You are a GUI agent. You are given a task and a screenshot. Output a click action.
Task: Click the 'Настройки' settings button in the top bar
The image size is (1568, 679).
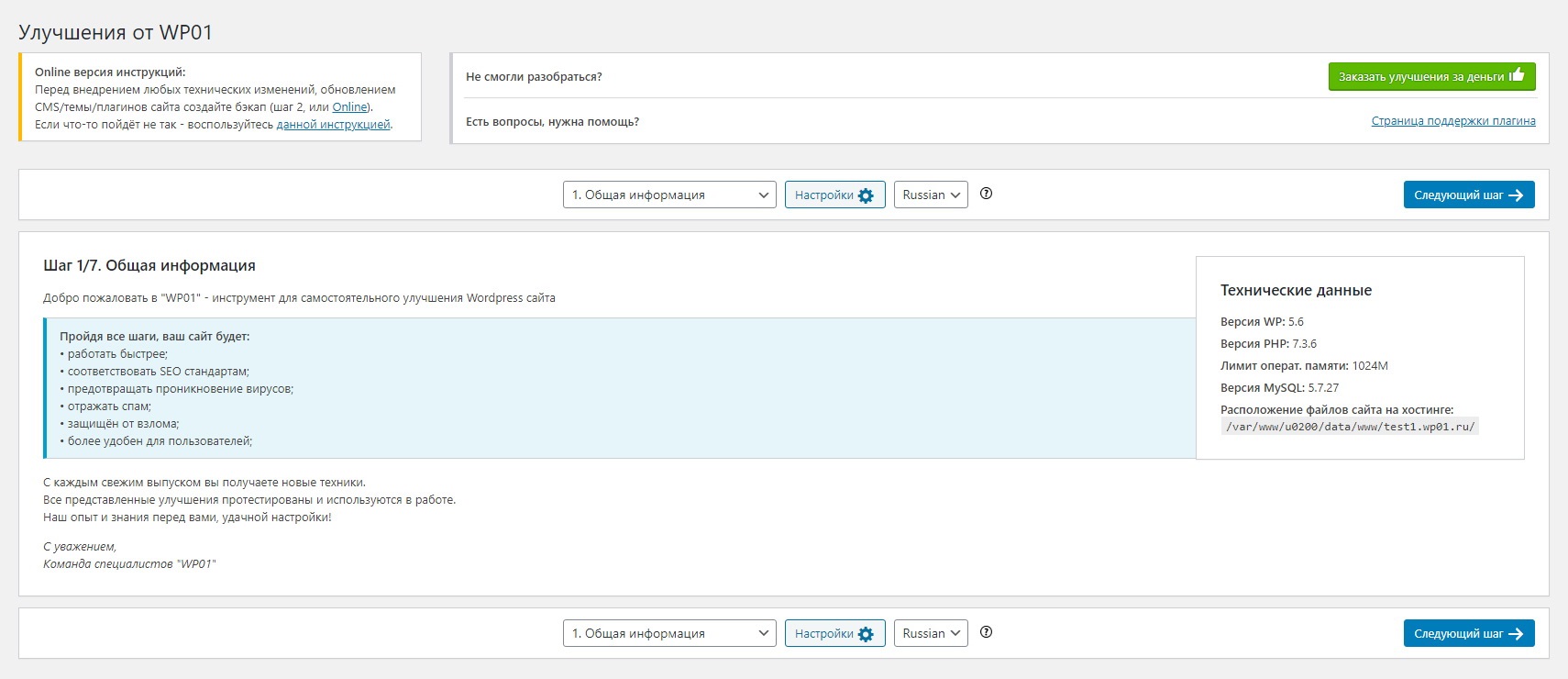pos(834,195)
